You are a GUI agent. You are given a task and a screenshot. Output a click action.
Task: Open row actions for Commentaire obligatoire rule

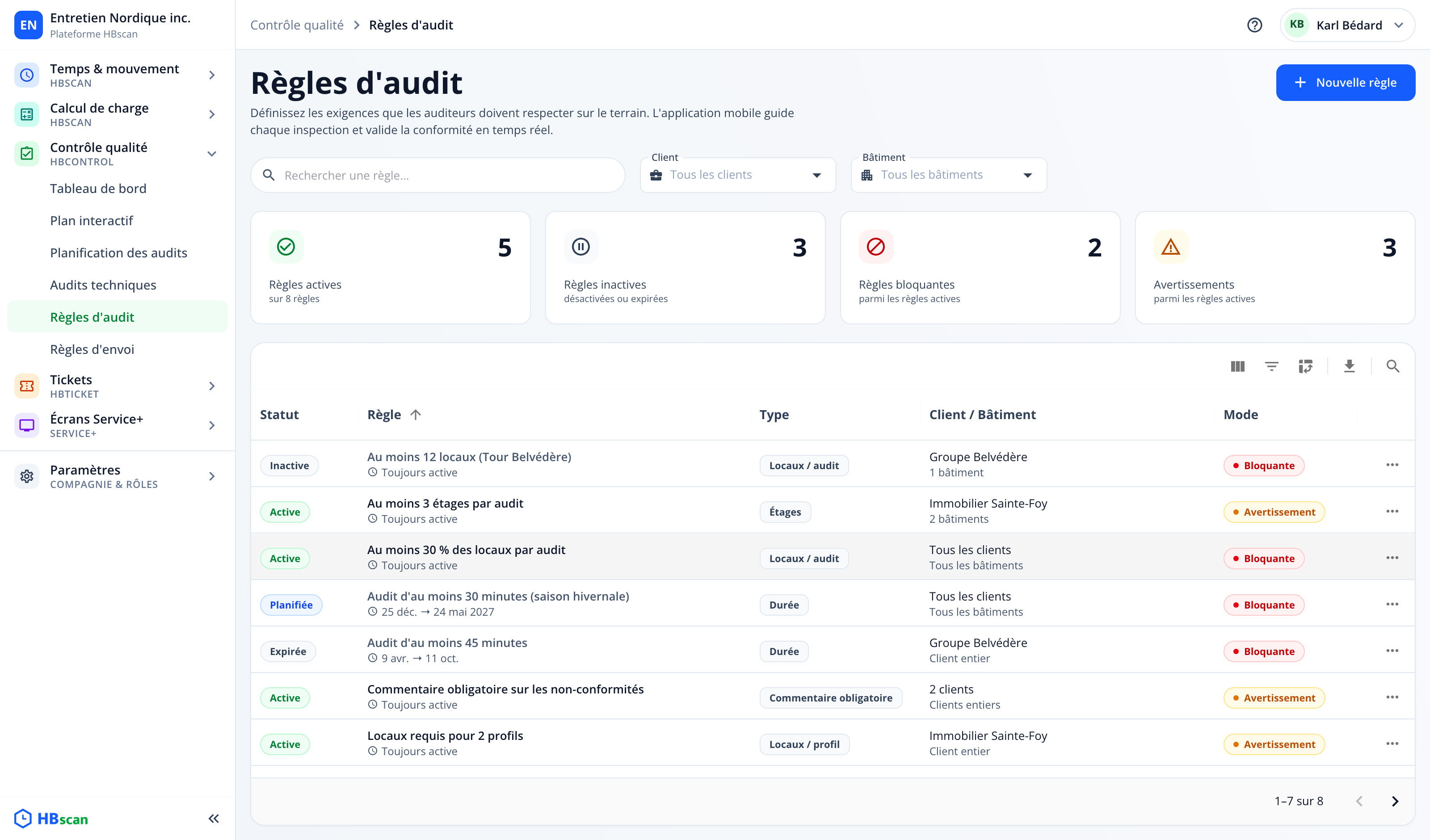(x=1392, y=697)
